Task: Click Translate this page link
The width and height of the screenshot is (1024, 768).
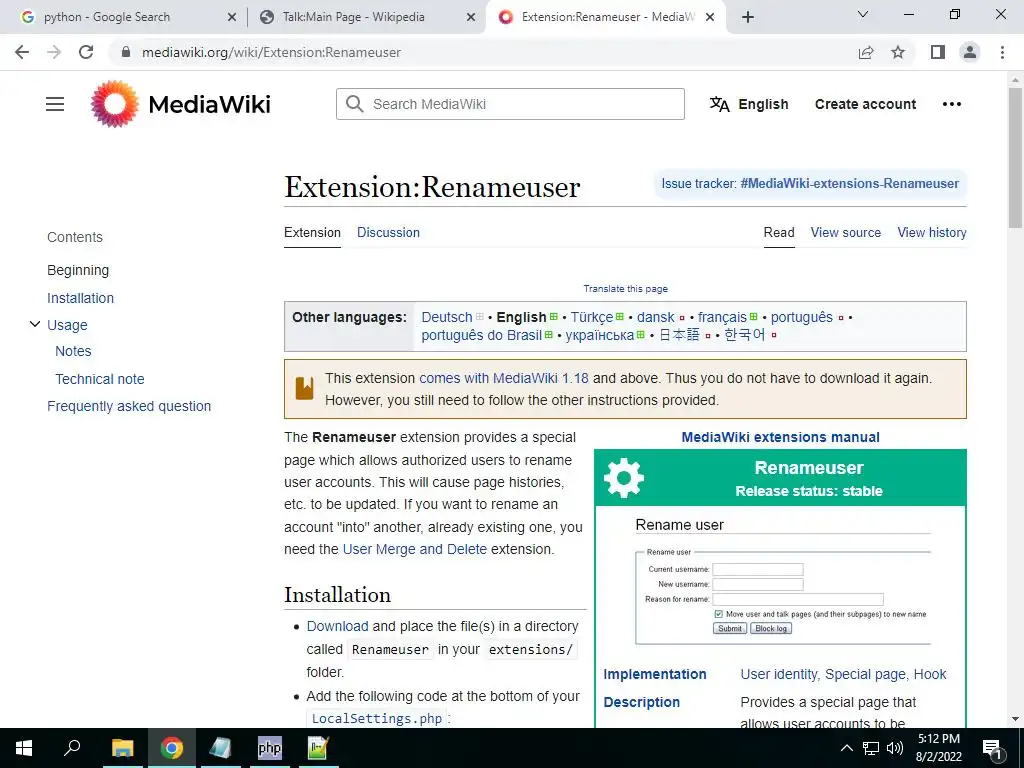Action: (625, 289)
